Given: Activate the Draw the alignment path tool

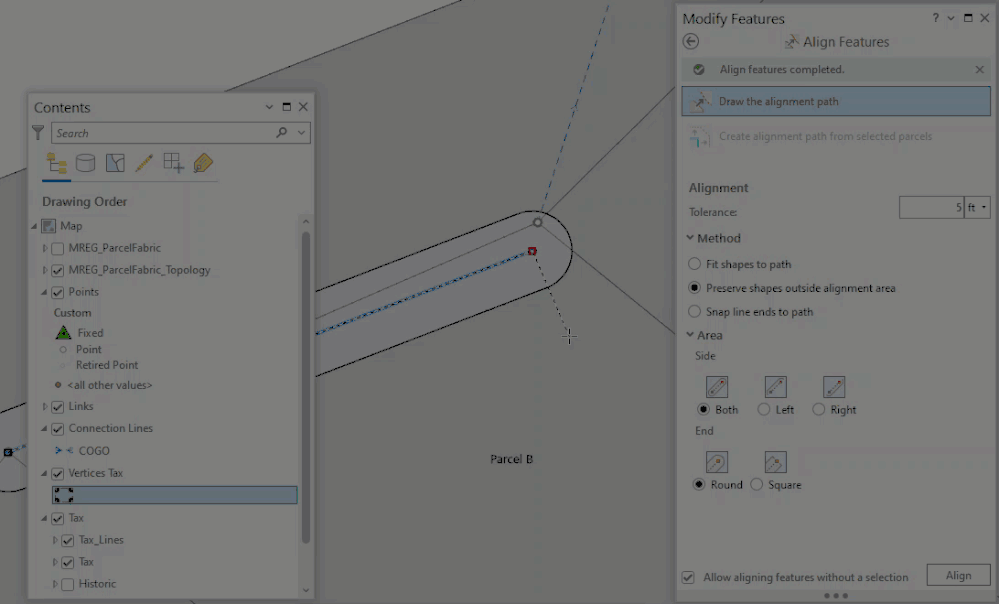Looking at the screenshot, I should tap(836, 101).
